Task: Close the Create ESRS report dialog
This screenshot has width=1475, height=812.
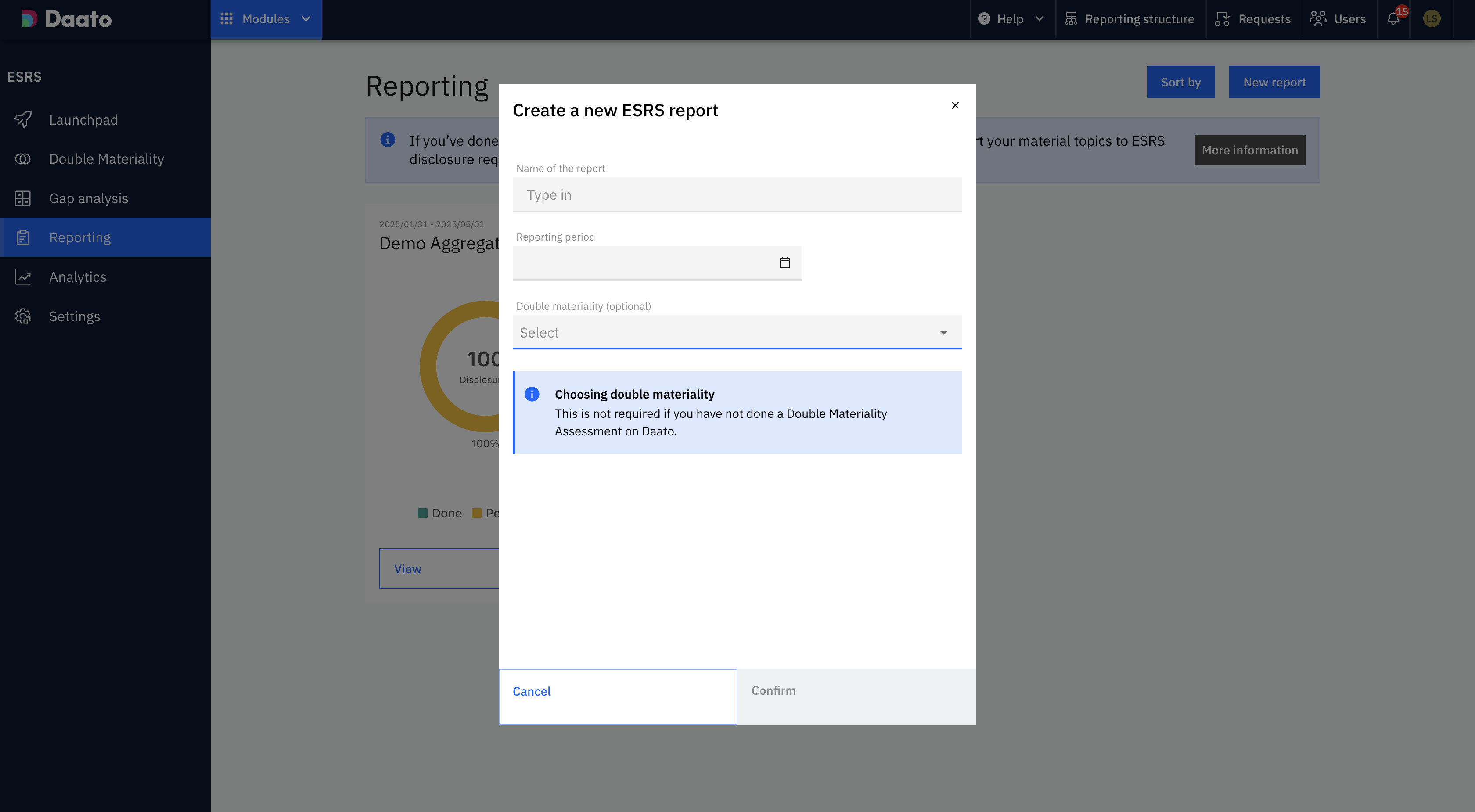Action: tap(954, 105)
